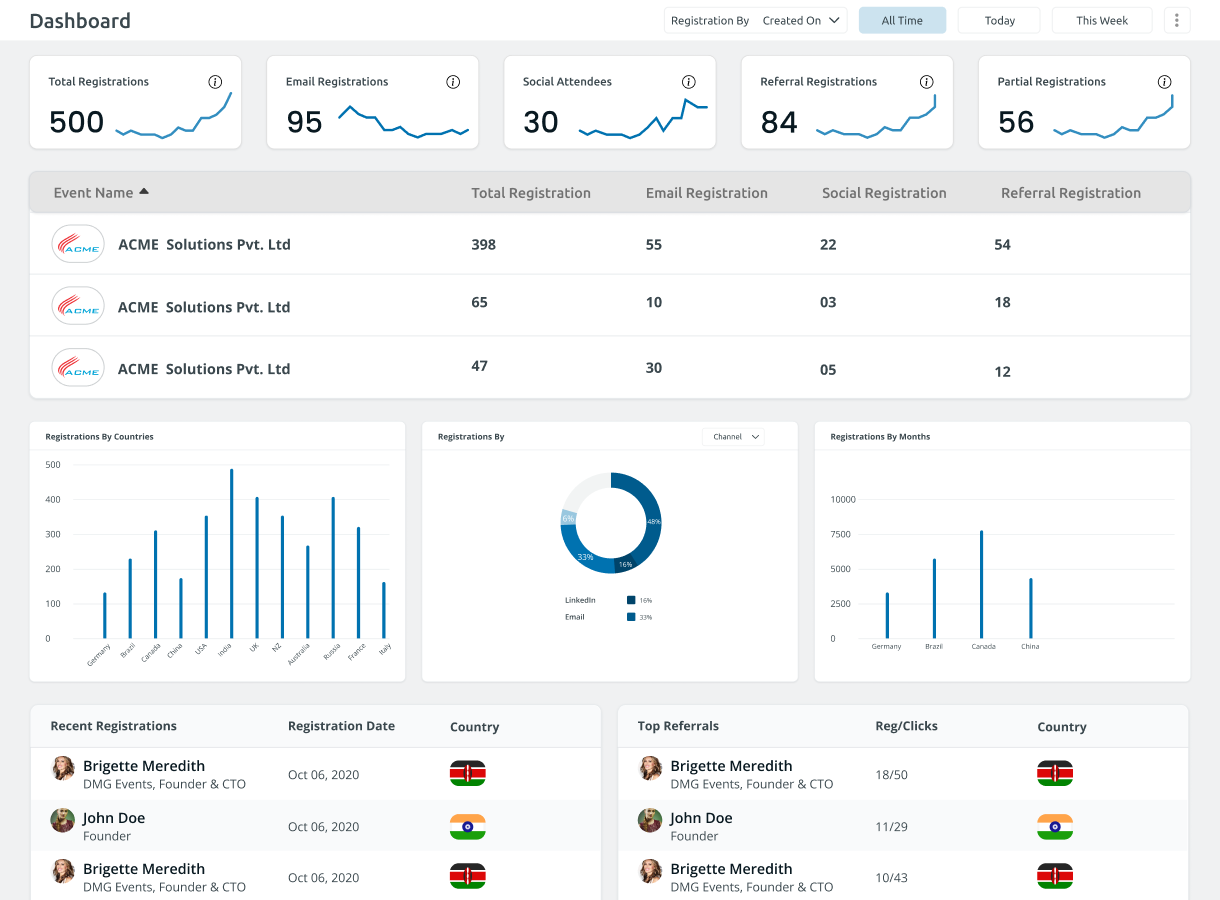Open the Channel dropdown in Registrations By chart
Screen dimensions: 1220x900
click(734, 437)
